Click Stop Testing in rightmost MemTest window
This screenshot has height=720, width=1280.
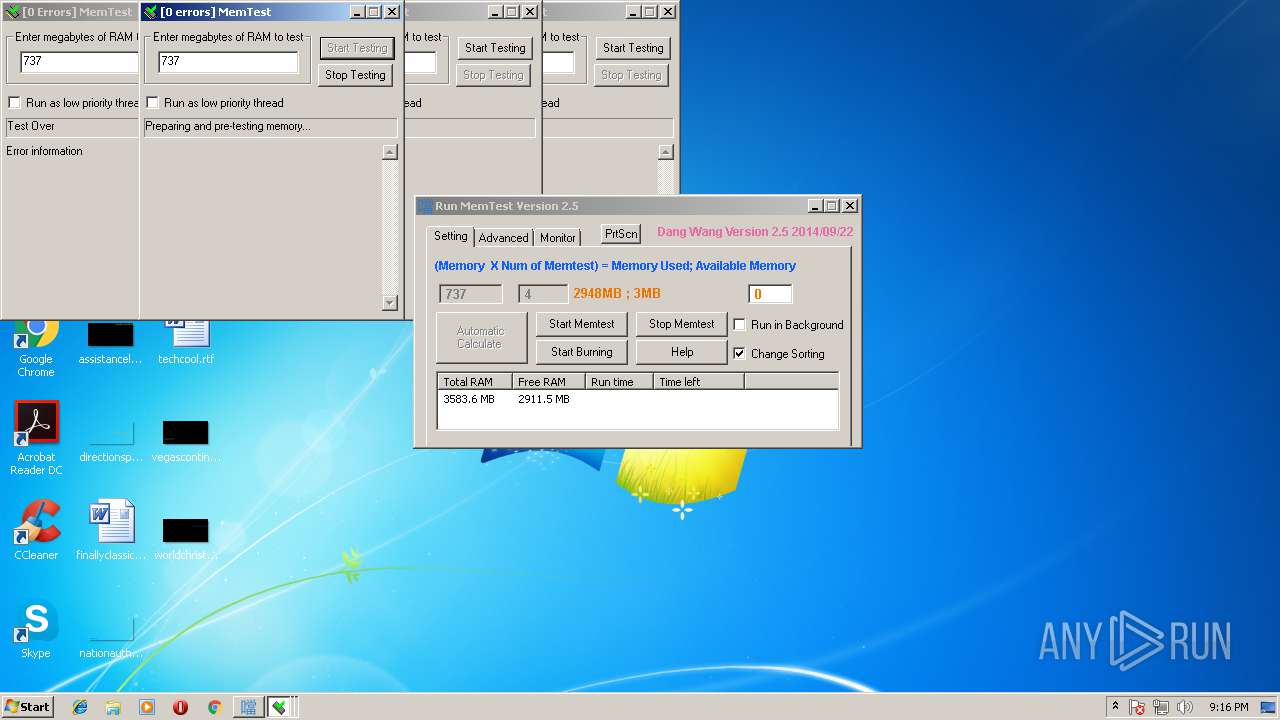631,75
